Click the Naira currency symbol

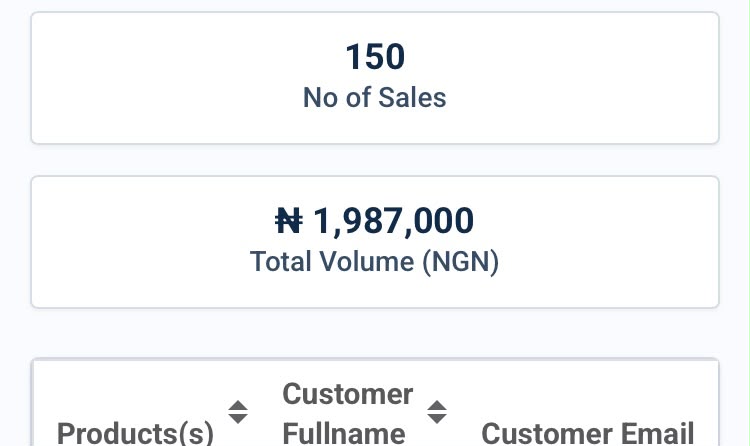(289, 221)
